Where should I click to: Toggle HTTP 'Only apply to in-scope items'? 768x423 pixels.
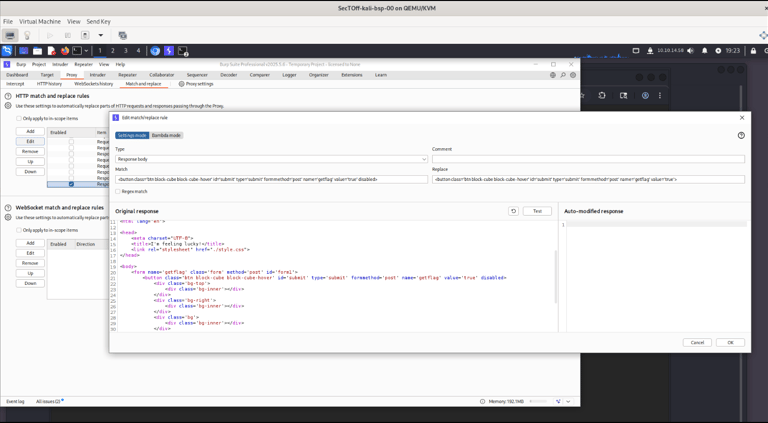coord(18,118)
